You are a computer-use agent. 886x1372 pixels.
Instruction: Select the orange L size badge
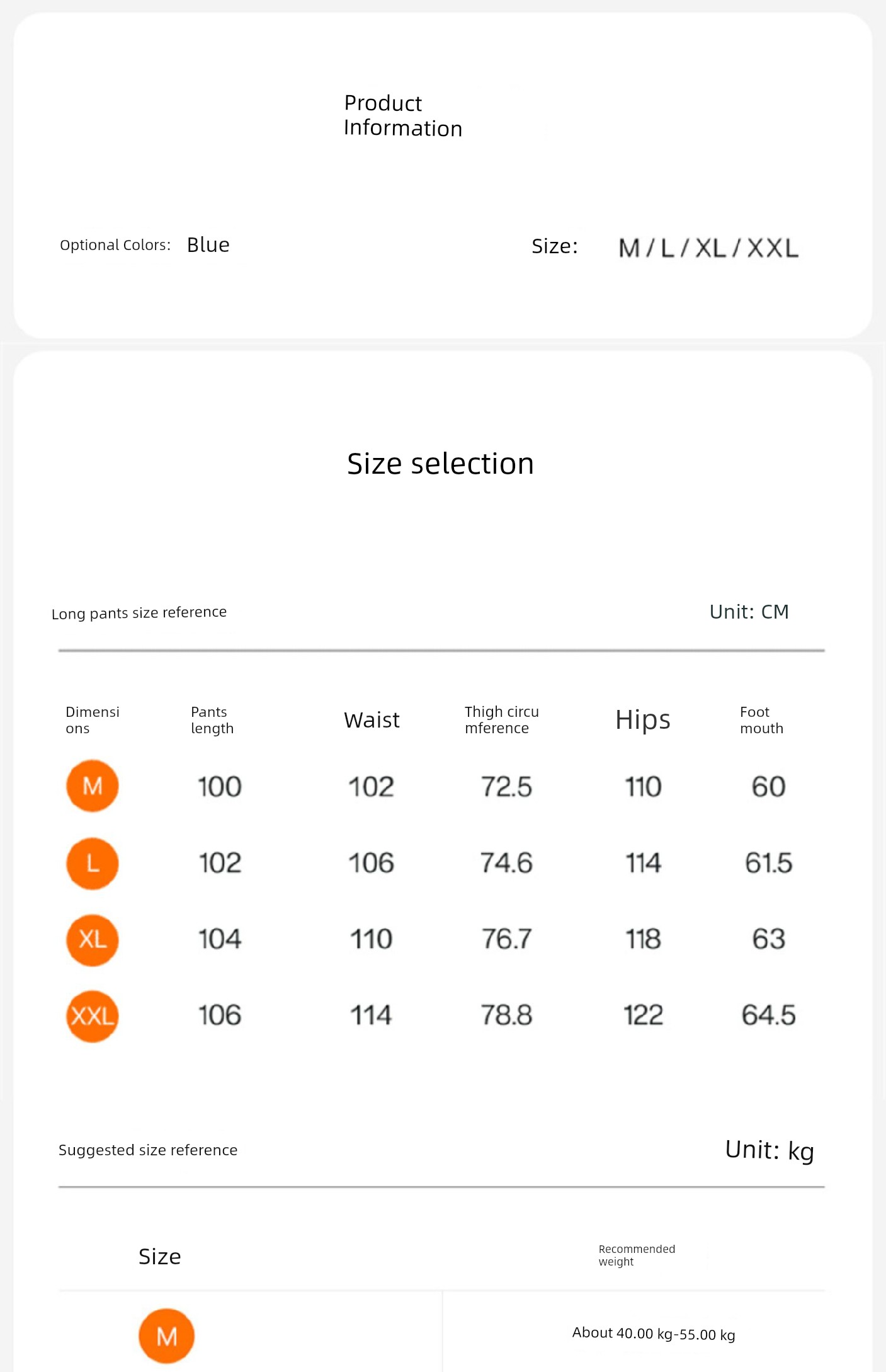[x=93, y=863]
